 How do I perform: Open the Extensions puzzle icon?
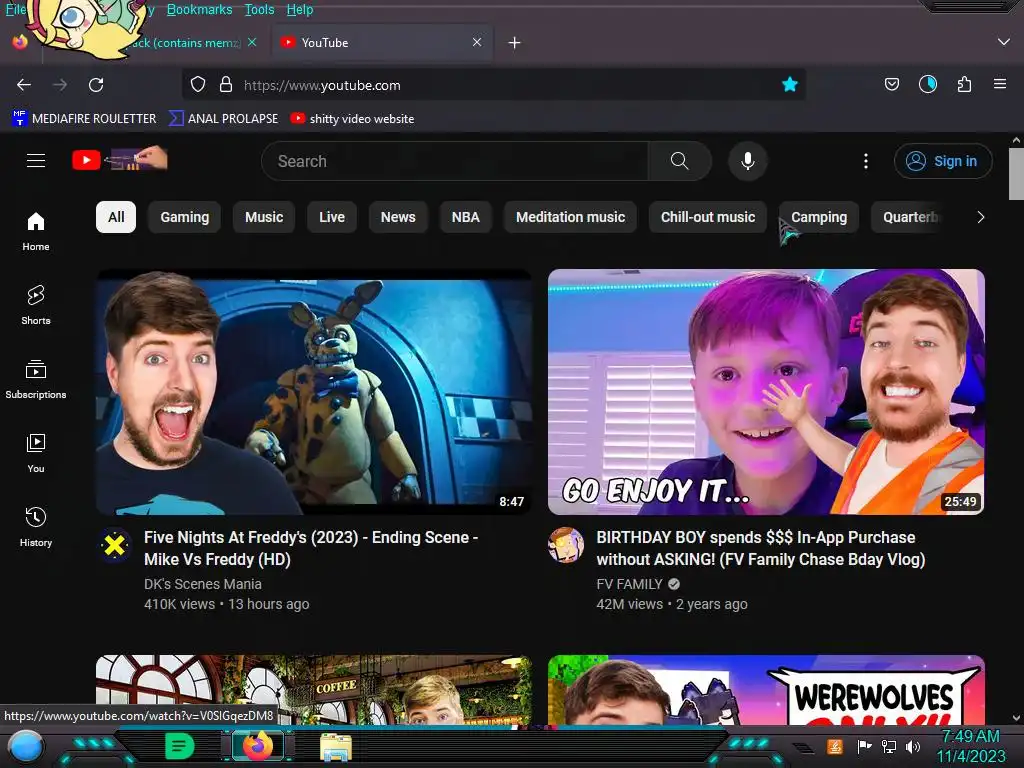pyautogui.click(x=964, y=84)
